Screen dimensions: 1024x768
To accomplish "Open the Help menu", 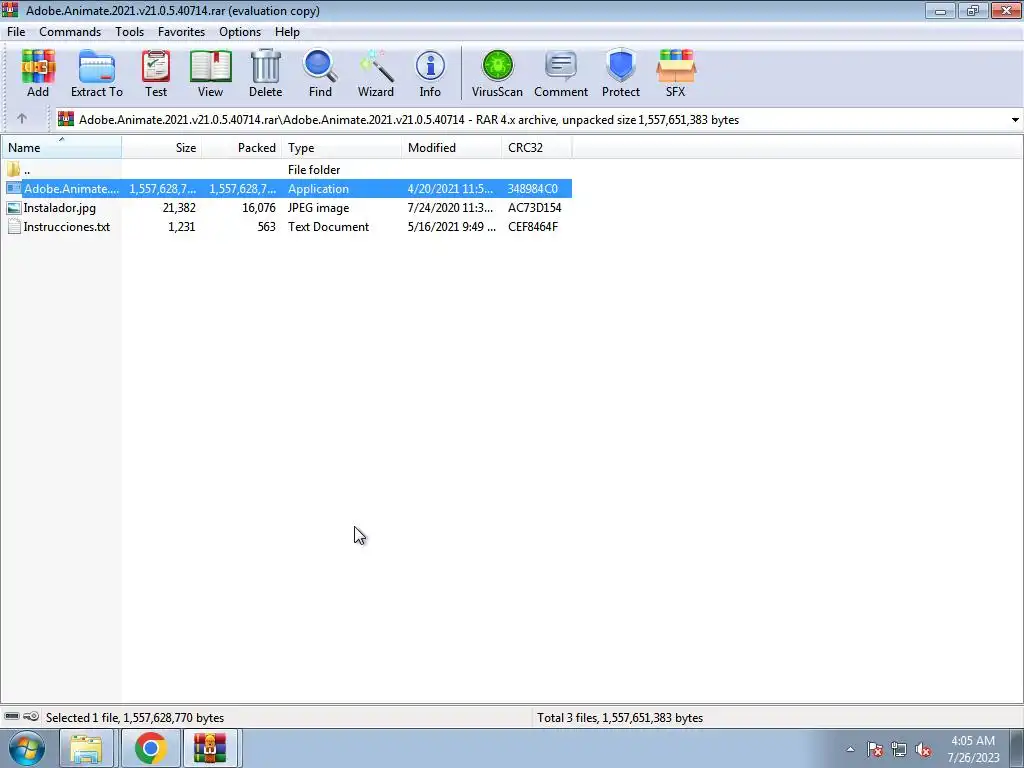I will 287,31.
